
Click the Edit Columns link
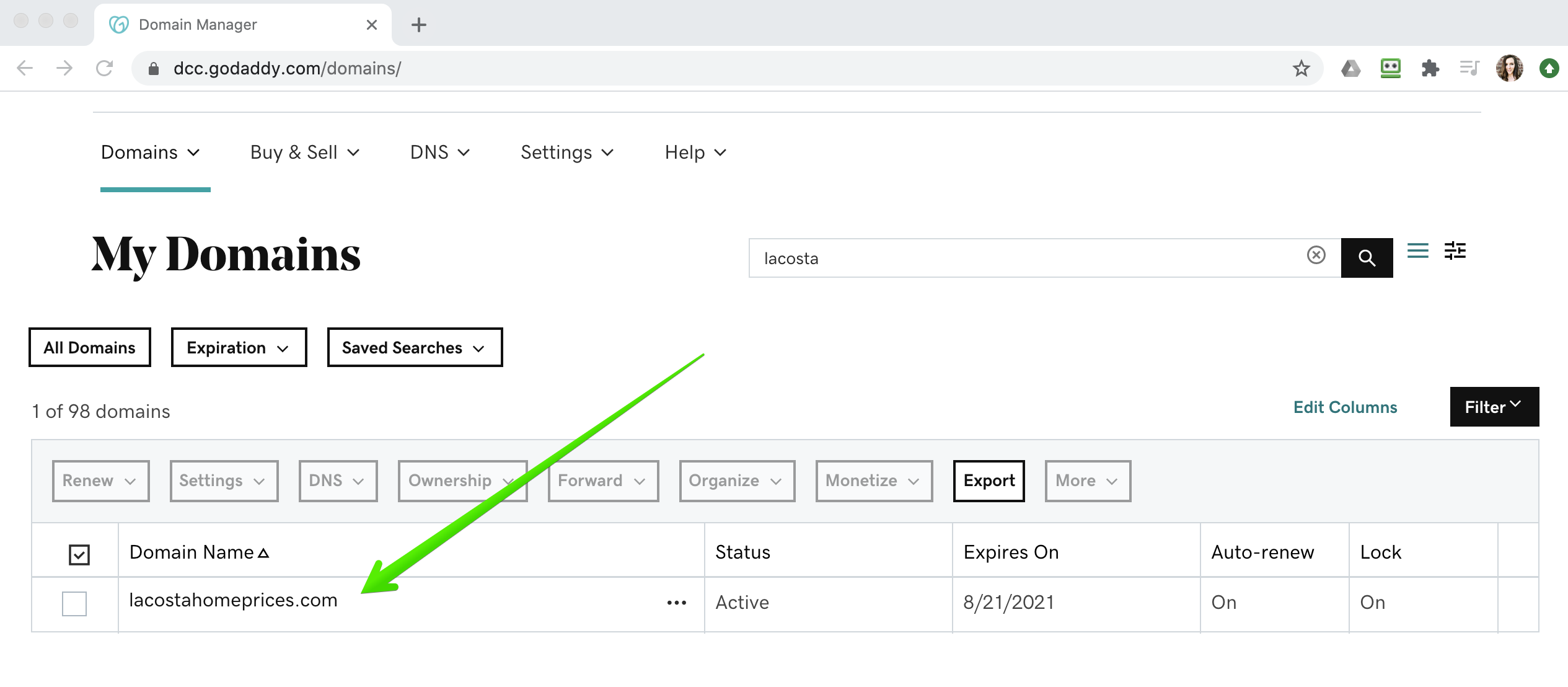[x=1345, y=407]
